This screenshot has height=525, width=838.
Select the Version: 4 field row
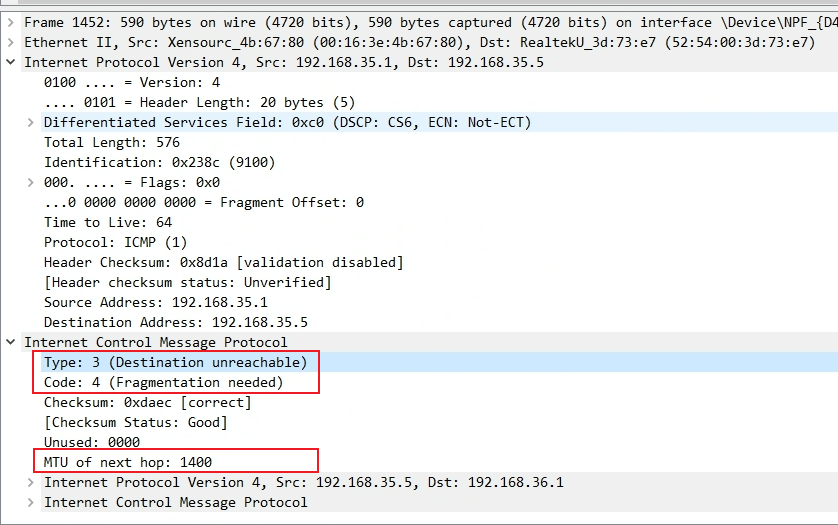(130, 82)
